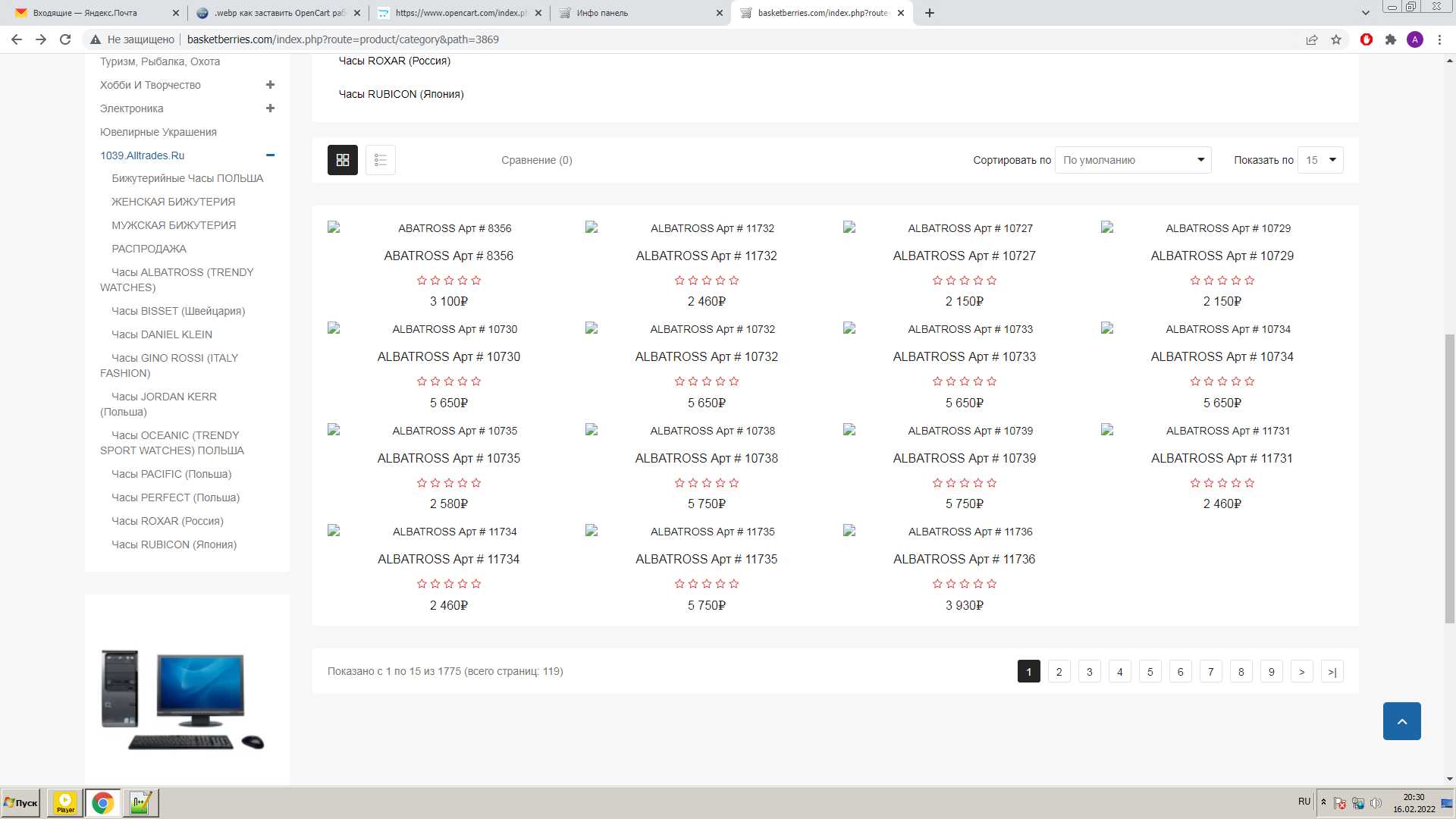Screen dimensions: 1456x819
Task: Switch to the Инфо панель tab
Action: (641, 13)
